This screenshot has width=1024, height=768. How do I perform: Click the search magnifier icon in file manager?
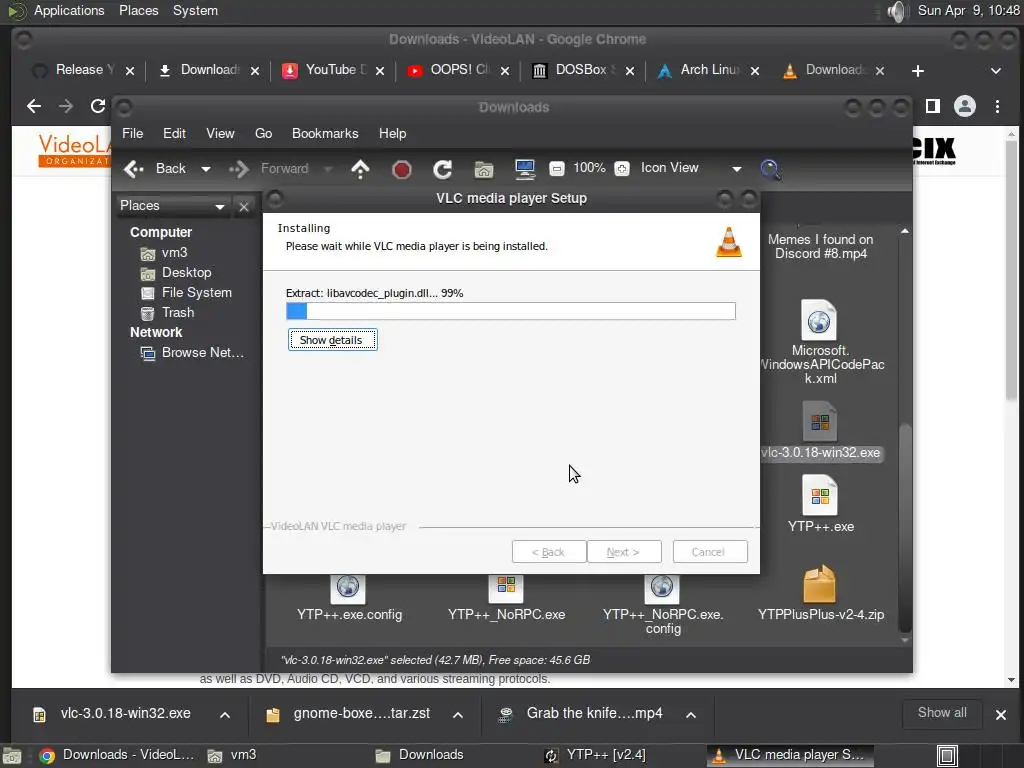pos(770,169)
